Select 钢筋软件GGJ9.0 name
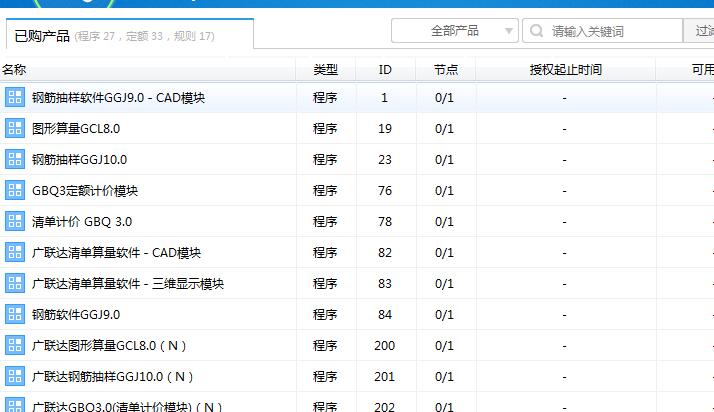714x412 pixels. coord(76,315)
